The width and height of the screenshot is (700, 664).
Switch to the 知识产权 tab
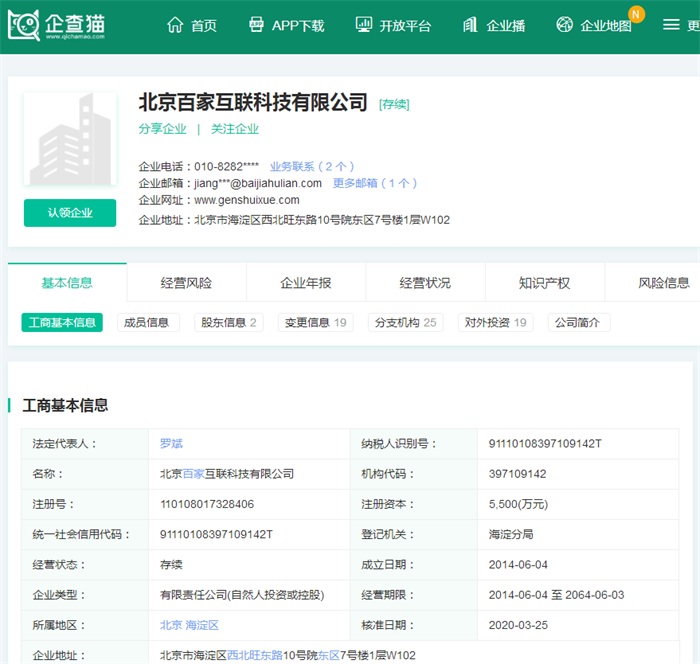pyautogui.click(x=544, y=283)
